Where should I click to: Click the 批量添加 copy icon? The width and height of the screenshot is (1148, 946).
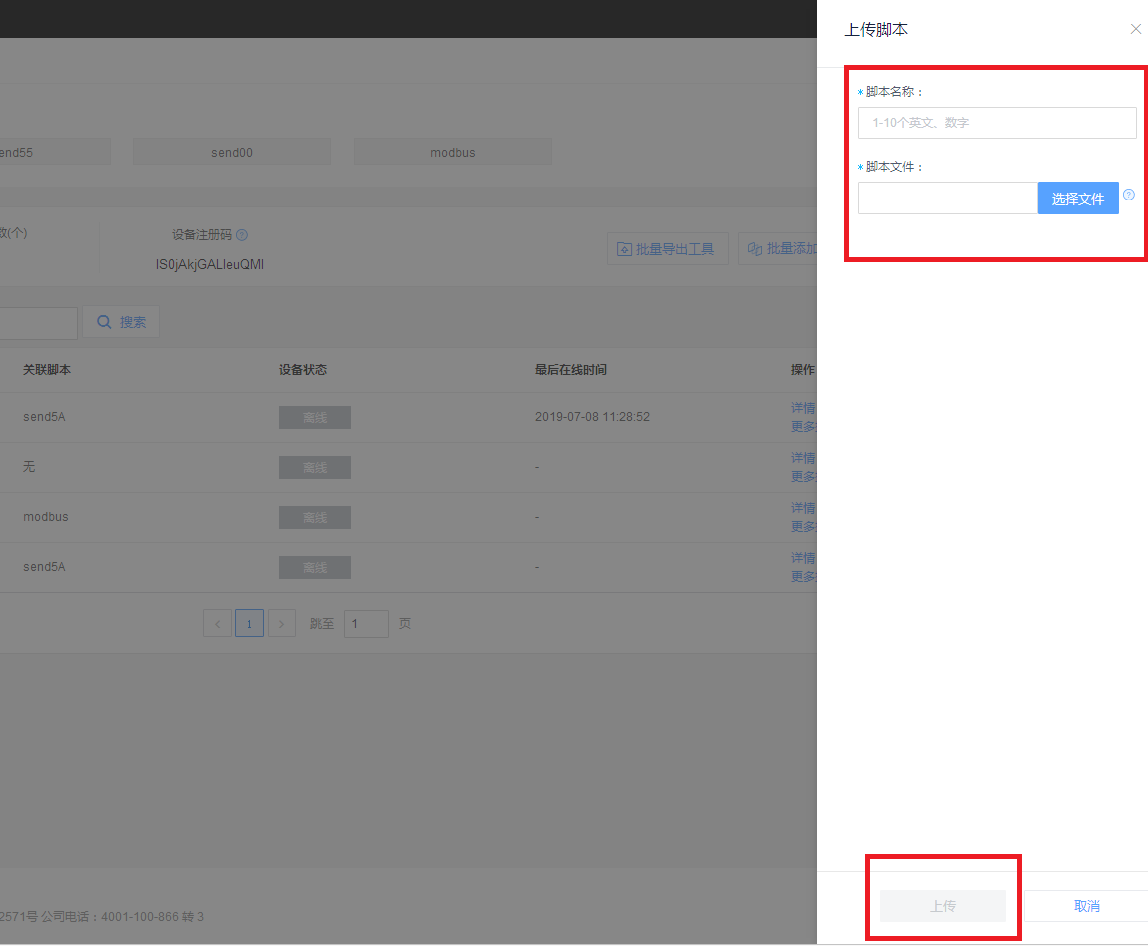[x=755, y=249]
